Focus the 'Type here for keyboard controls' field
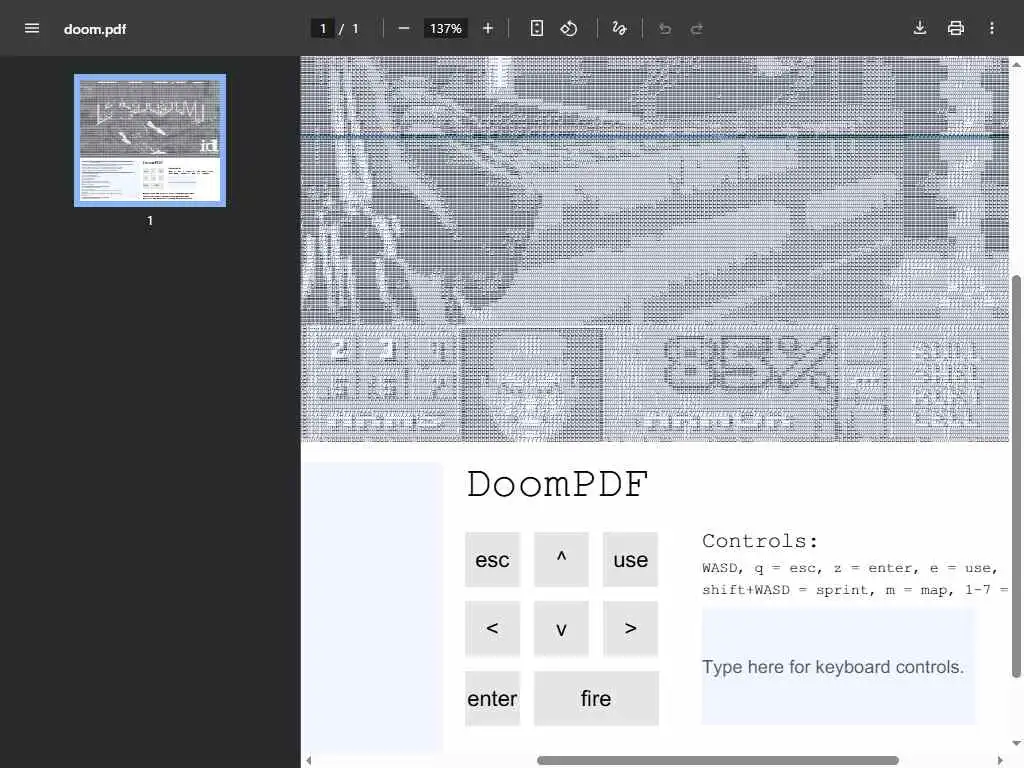The width and height of the screenshot is (1024, 768). [x=839, y=667]
